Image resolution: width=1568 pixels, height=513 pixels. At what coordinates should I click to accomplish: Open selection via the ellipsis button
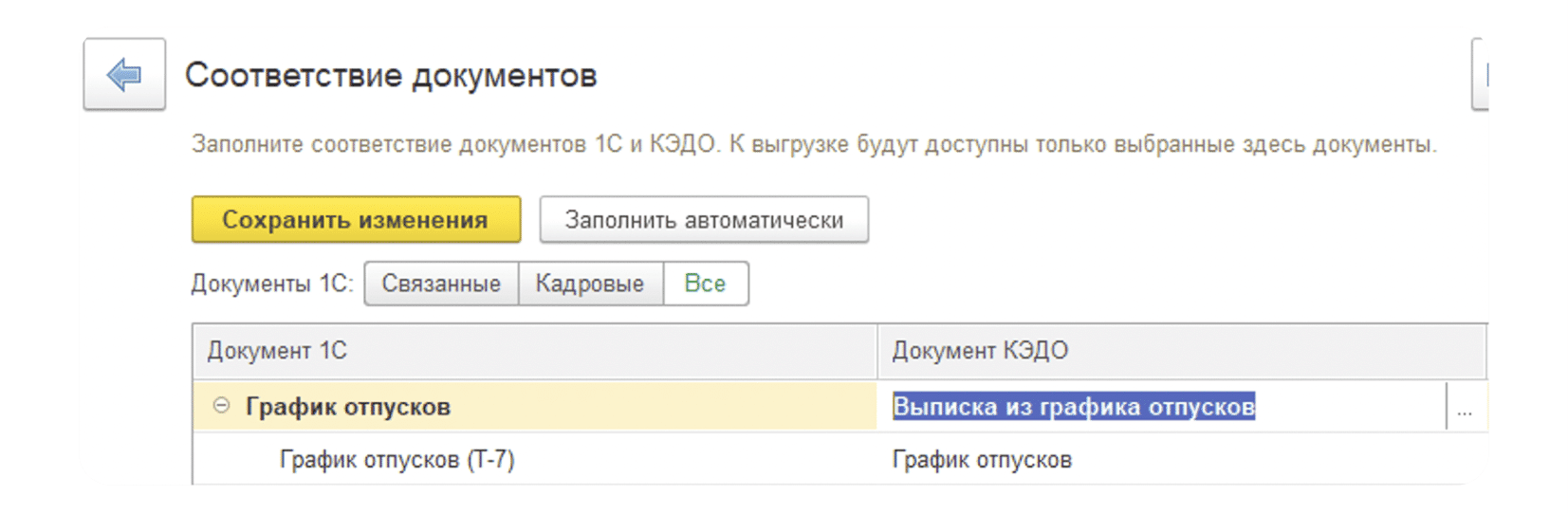[1465, 408]
